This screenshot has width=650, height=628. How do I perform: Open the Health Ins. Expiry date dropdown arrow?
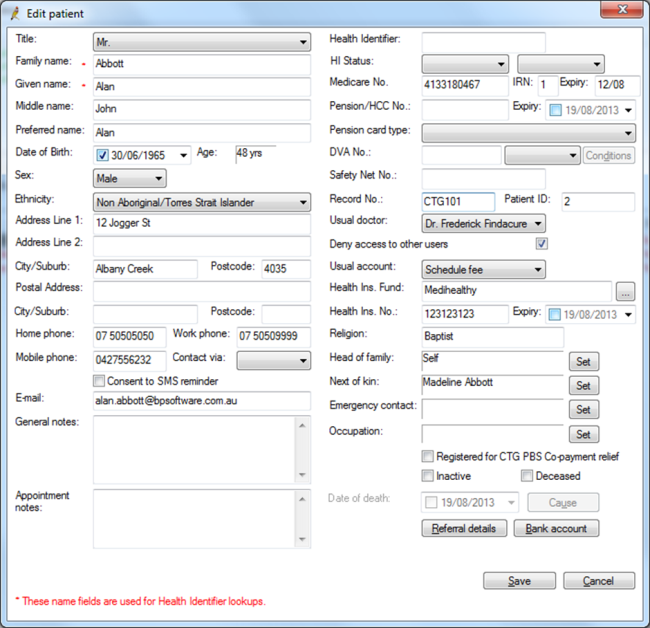pos(628,315)
